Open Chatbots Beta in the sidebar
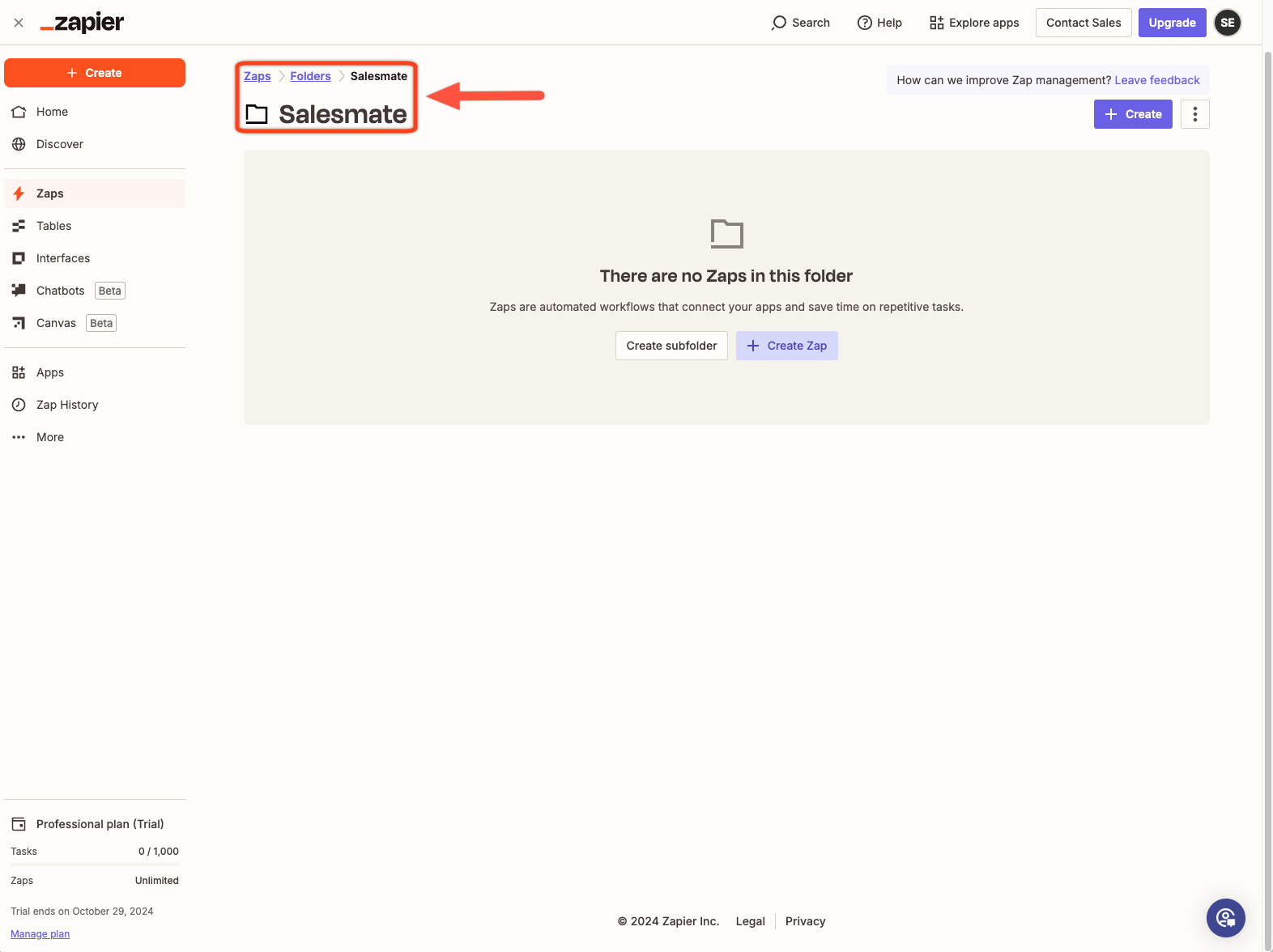Image resolution: width=1273 pixels, height=952 pixels. tap(61, 291)
